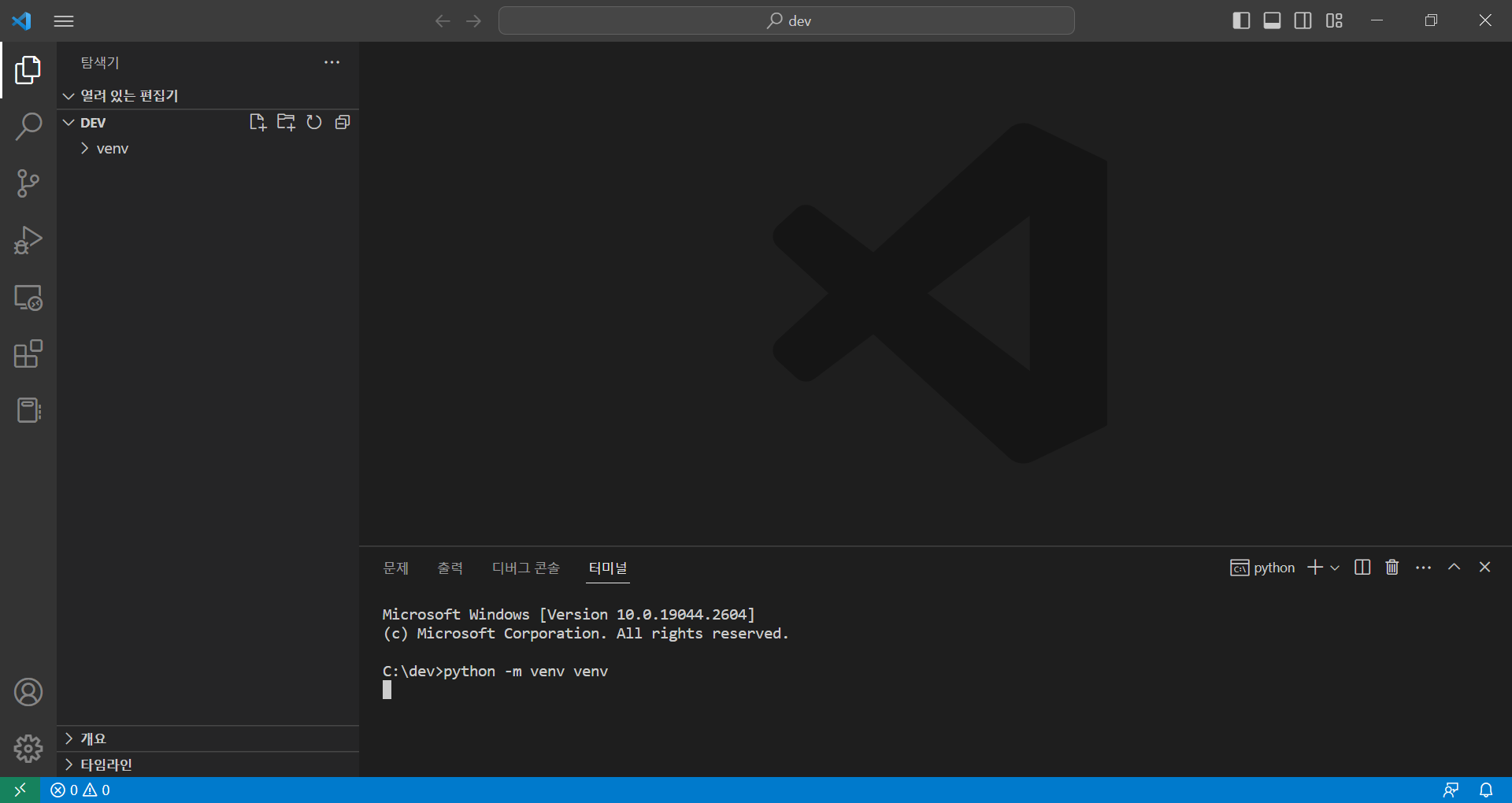Add a new terminal with plus icon
Image resolution: width=1512 pixels, height=803 pixels.
point(1315,568)
